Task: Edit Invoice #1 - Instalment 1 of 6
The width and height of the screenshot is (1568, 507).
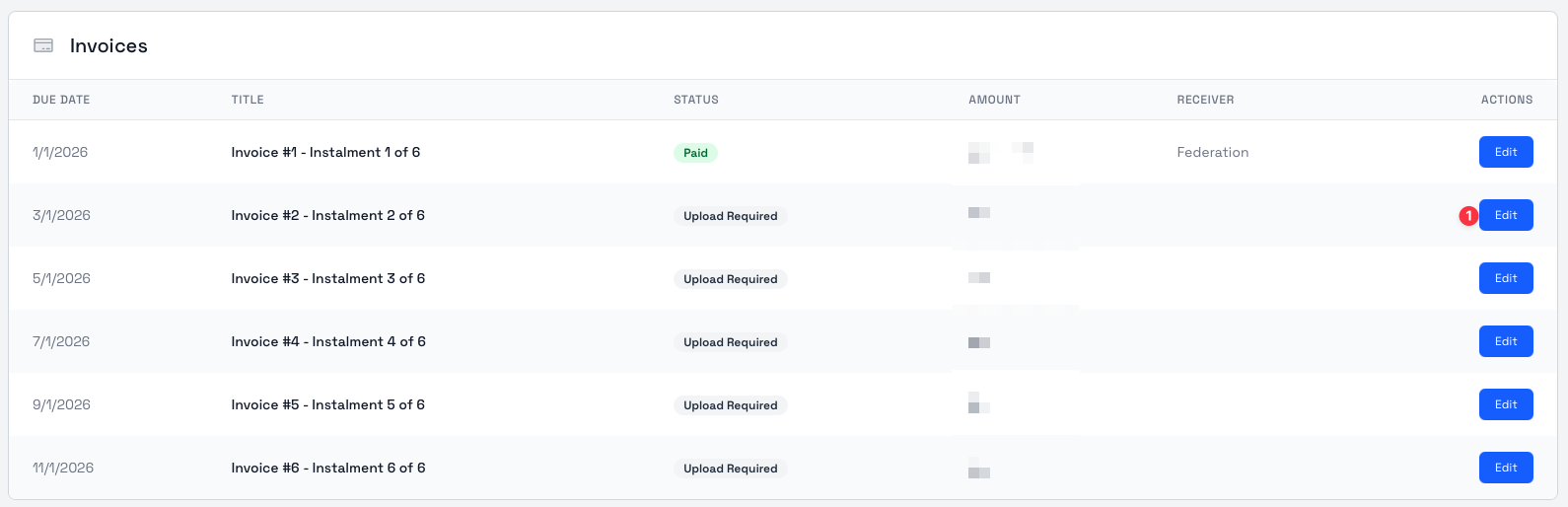Action: 1505,152
